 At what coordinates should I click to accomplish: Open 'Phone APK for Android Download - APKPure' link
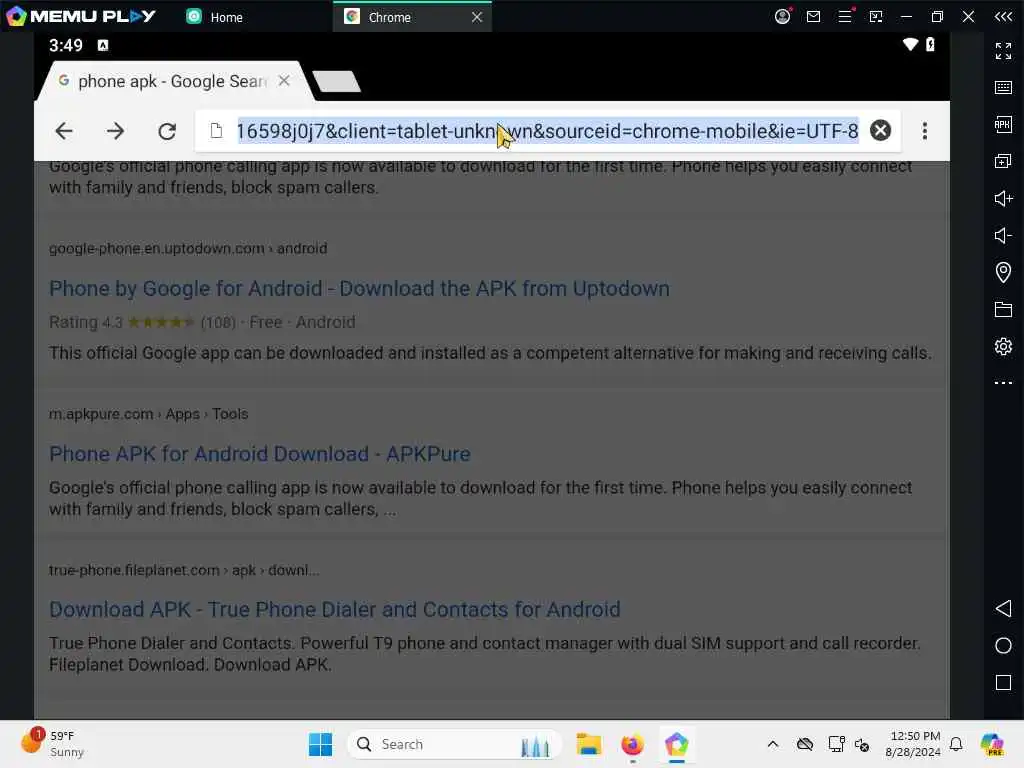(260, 454)
